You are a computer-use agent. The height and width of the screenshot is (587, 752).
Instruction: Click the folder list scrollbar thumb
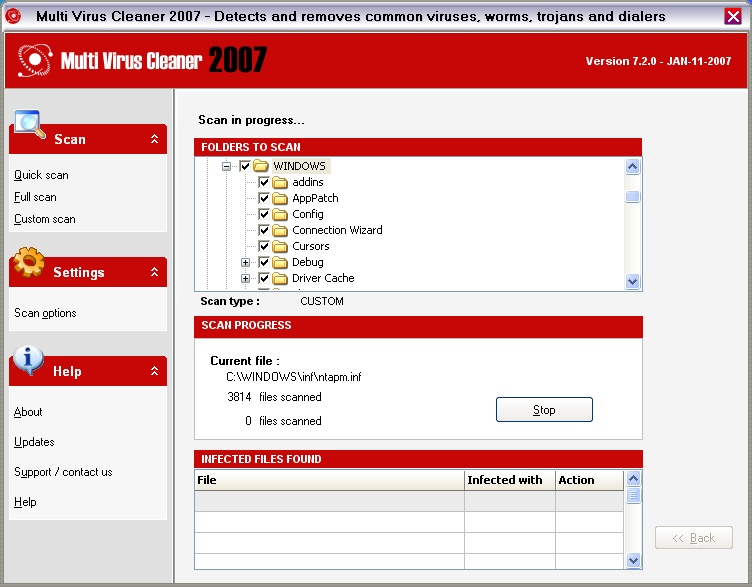pos(633,197)
